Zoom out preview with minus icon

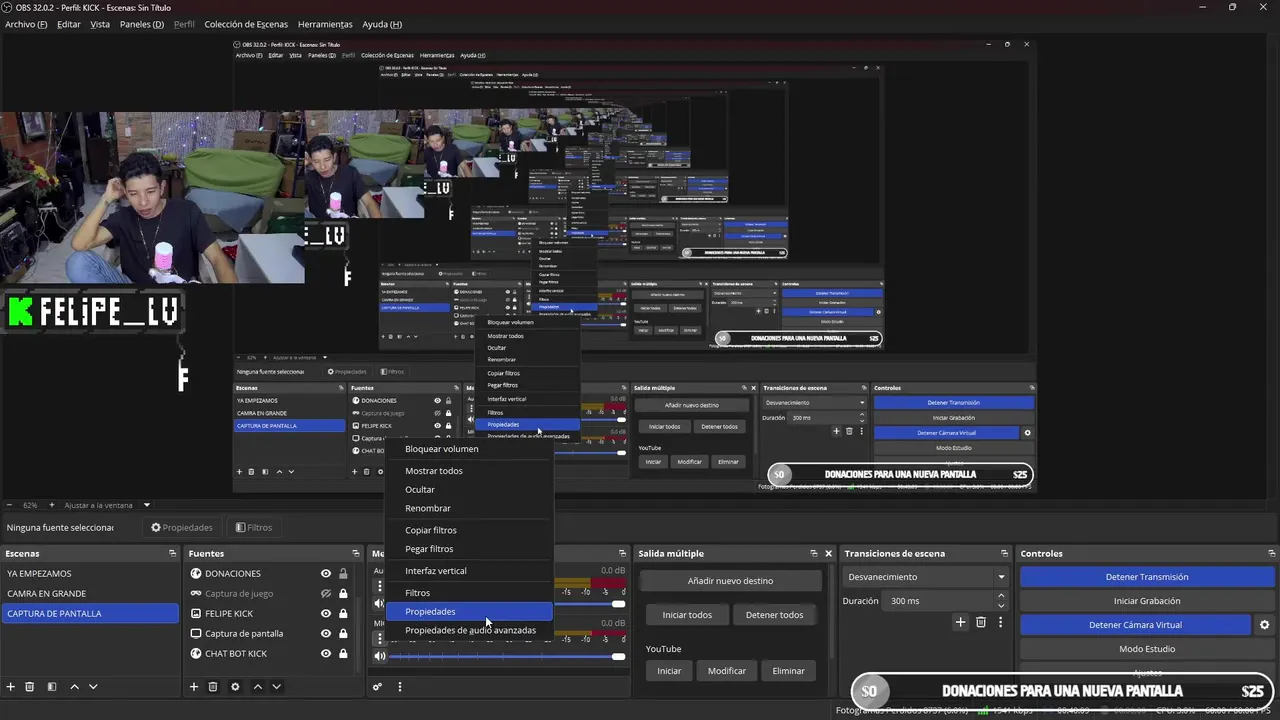pyautogui.click(x=10, y=505)
